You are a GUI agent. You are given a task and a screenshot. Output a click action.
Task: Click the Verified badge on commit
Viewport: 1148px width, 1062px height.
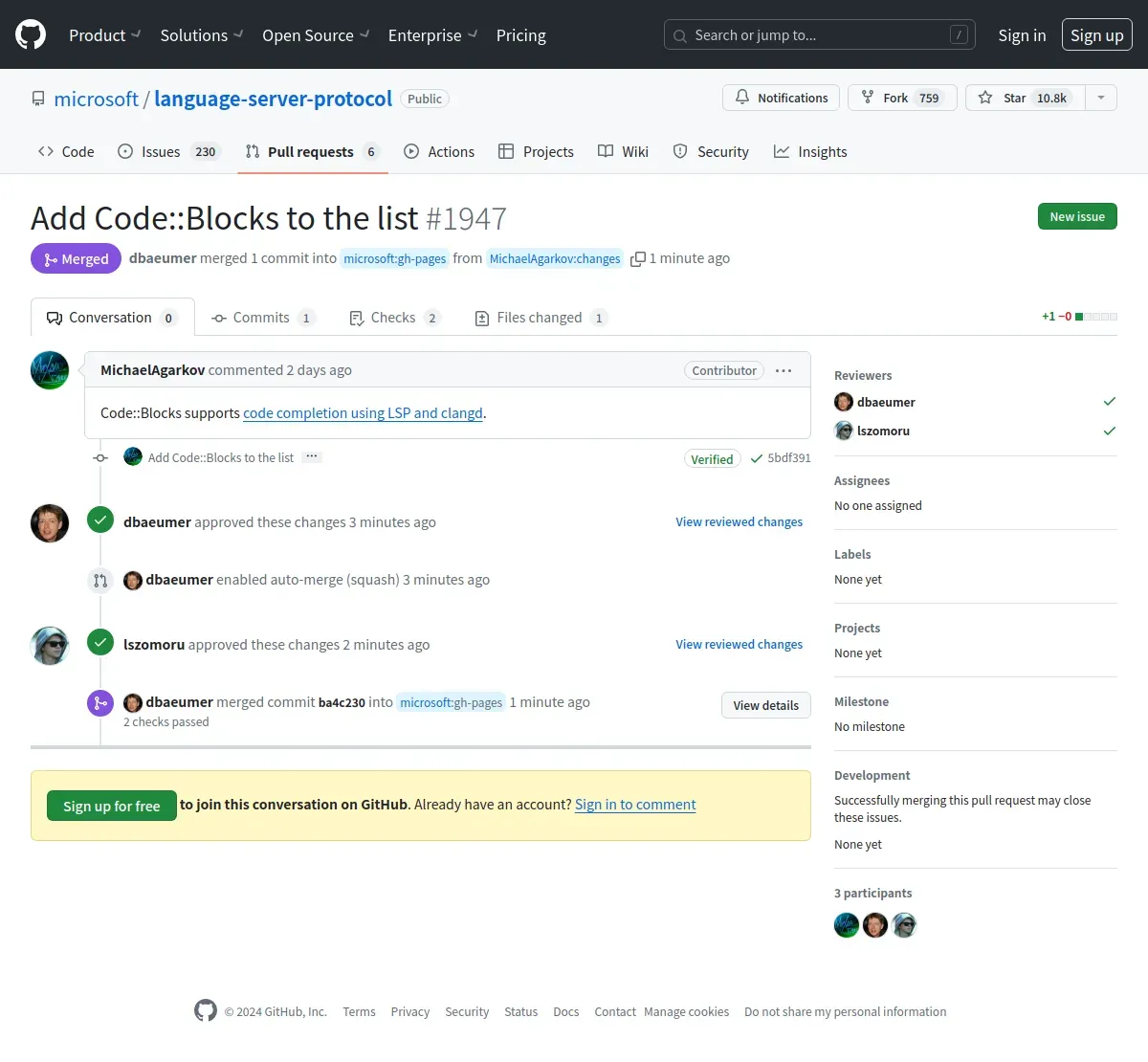(x=712, y=459)
